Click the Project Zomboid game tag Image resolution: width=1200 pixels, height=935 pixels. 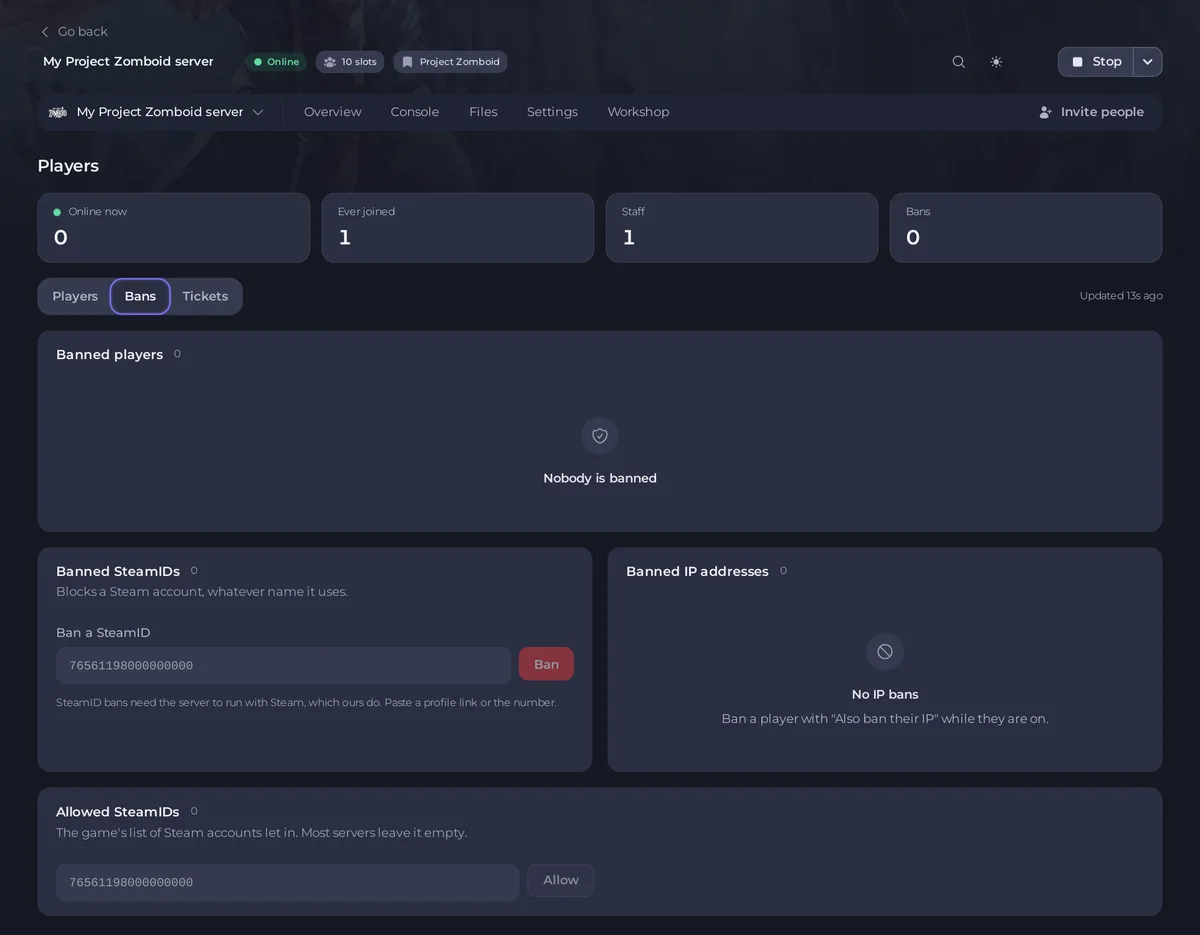click(450, 62)
